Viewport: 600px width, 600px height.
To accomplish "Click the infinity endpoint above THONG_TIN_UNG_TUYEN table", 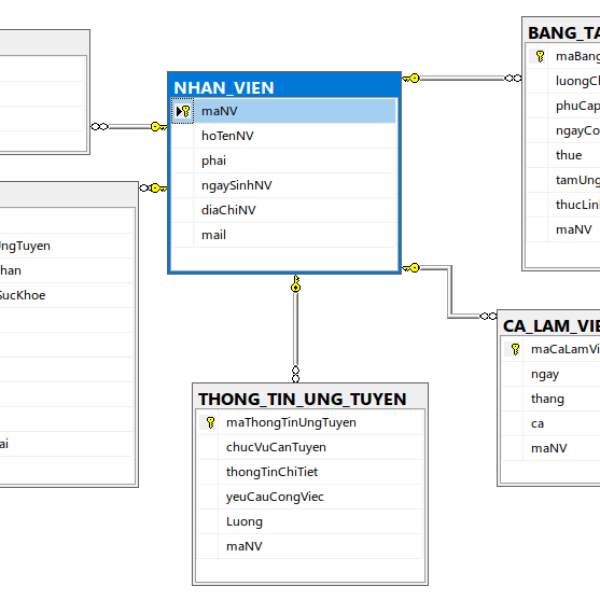I will point(295,374).
